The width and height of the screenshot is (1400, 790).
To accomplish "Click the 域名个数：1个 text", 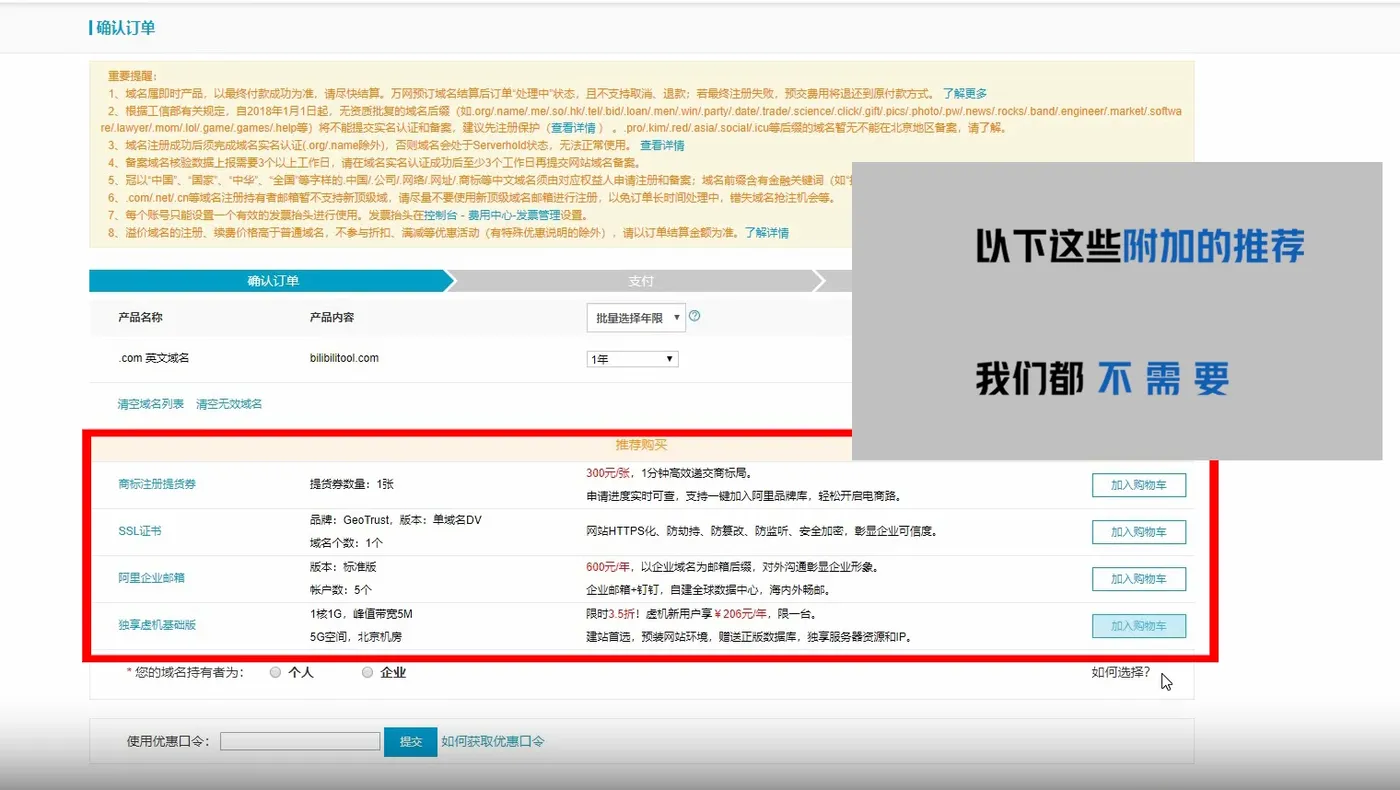I will [346, 543].
